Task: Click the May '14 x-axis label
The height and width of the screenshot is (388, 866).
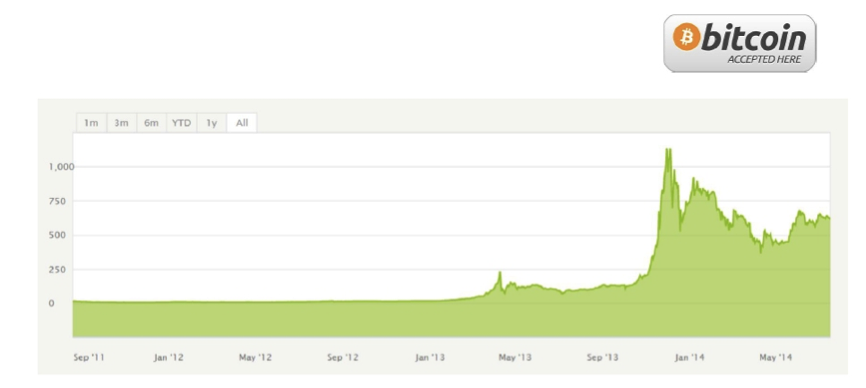Action: [775, 358]
